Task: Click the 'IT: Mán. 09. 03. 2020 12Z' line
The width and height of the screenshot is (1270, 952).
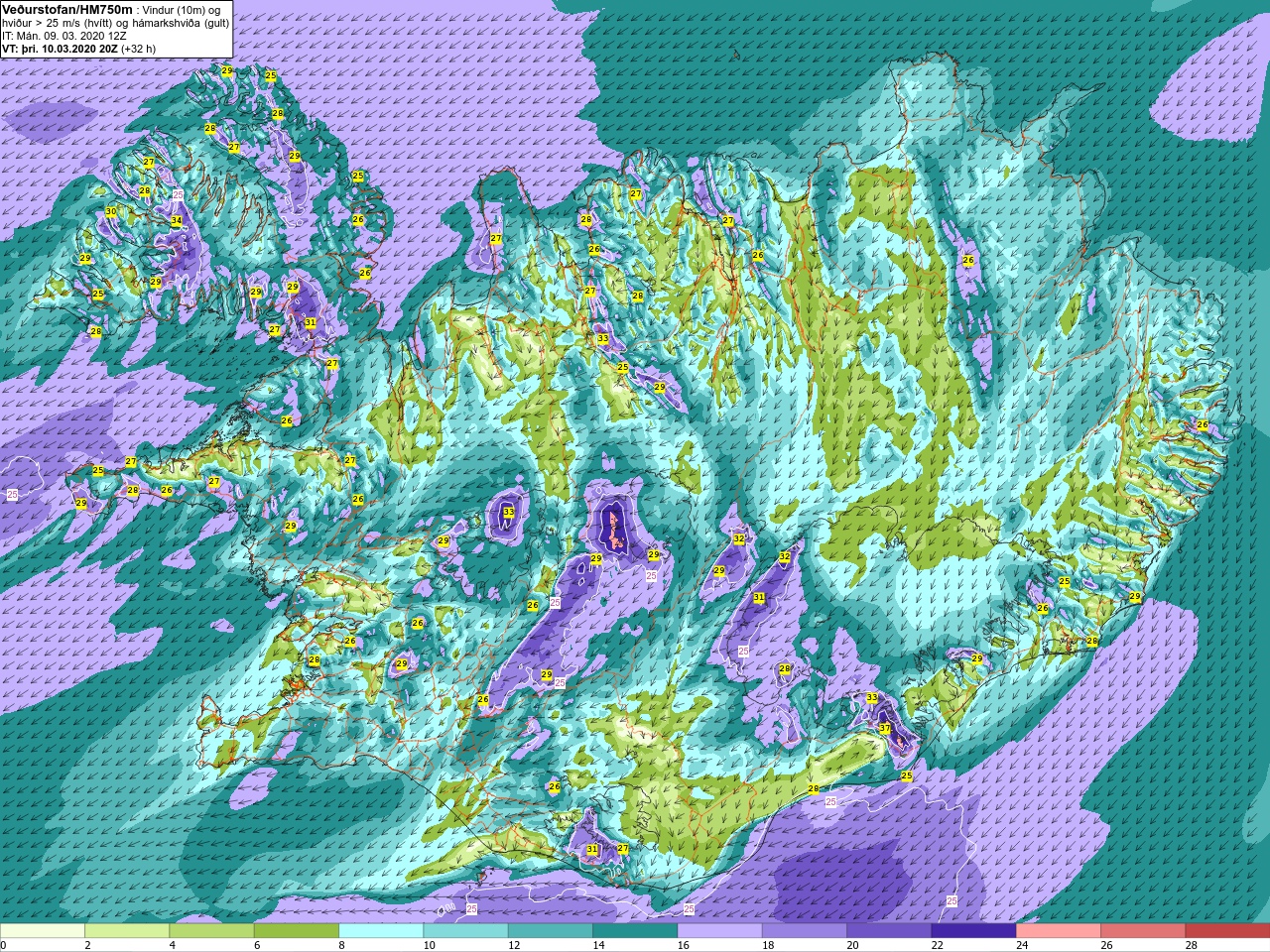Action: pos(63,35)
